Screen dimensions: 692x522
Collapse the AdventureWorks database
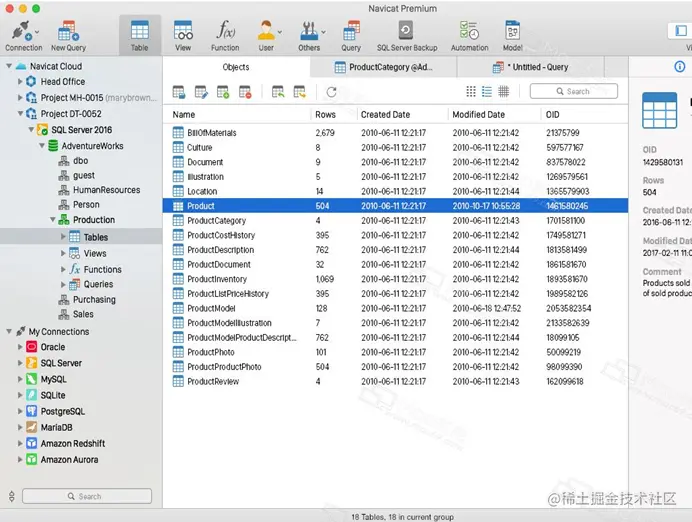(41, 146)
